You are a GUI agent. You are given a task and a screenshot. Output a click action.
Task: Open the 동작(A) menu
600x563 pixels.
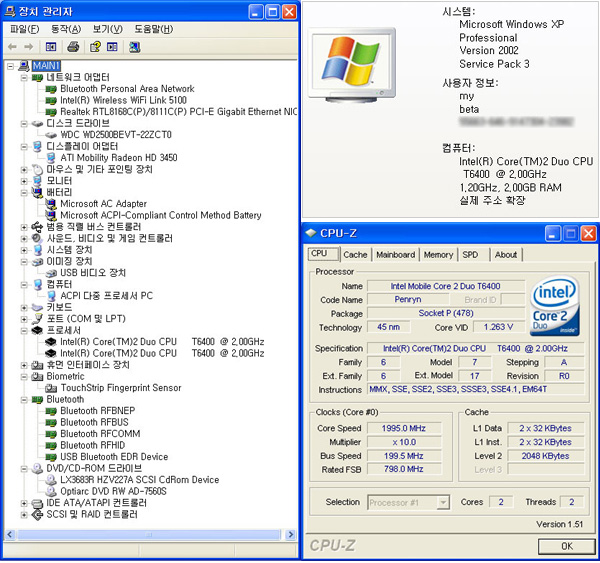tap(66, 29)
